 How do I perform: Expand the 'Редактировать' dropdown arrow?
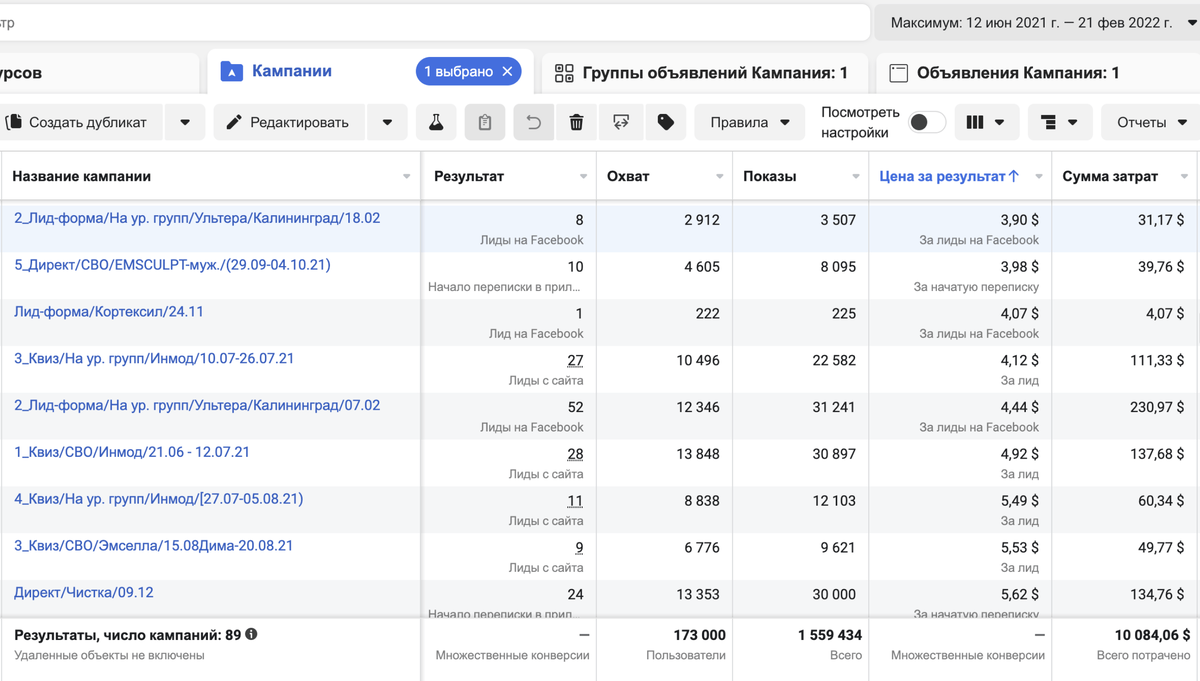click(x=387, y=122)
